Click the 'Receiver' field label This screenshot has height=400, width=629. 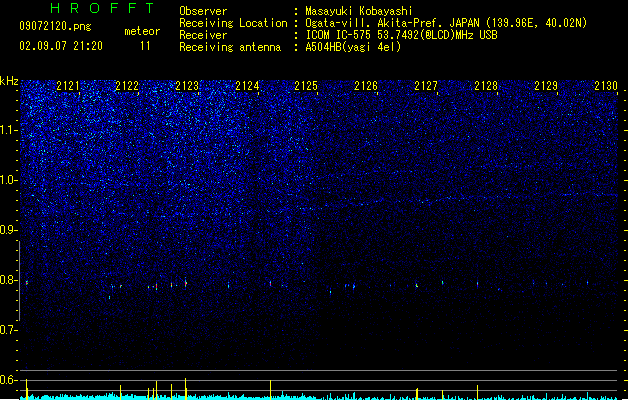coord(203,35)
